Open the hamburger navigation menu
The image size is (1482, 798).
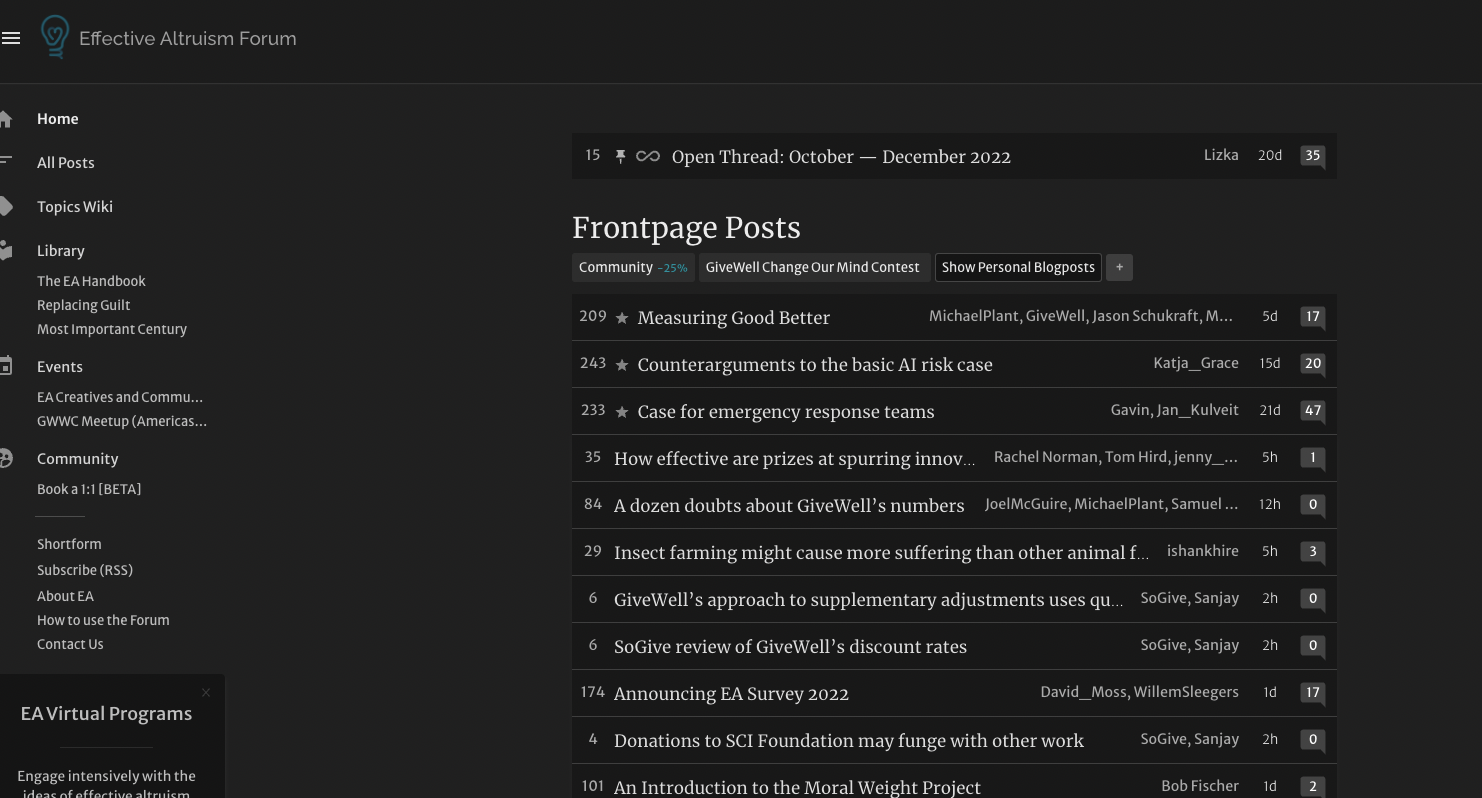coord(11,38)
